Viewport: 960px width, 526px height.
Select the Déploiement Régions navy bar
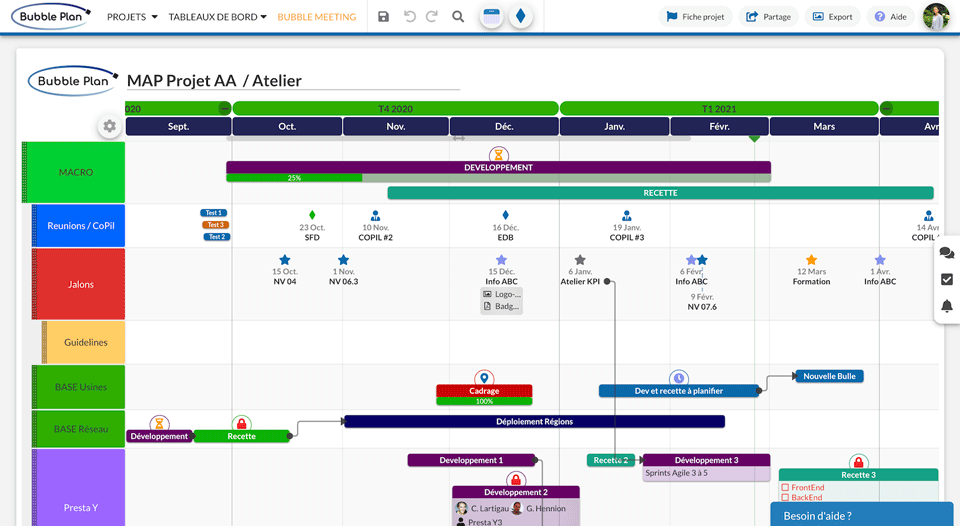click(534, 421)
